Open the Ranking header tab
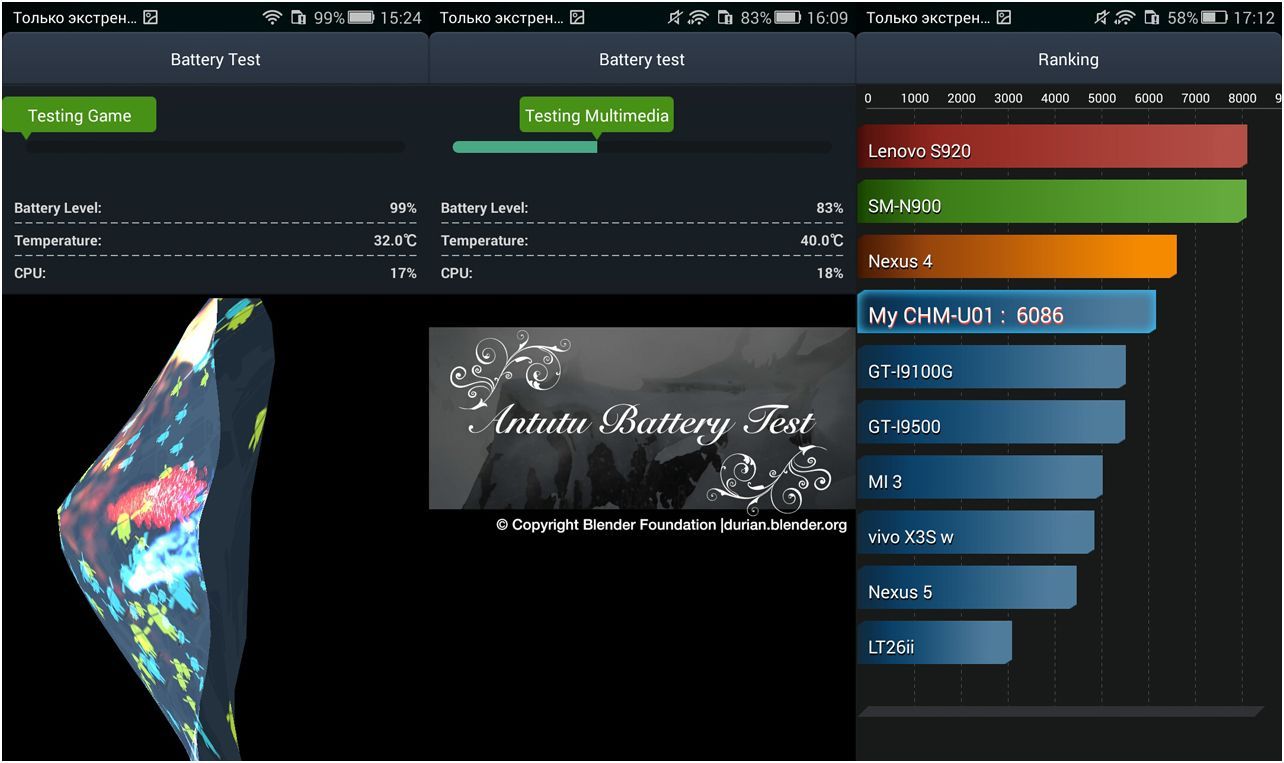Viewport: 1284px width, 763px height. coord(1068,60)
